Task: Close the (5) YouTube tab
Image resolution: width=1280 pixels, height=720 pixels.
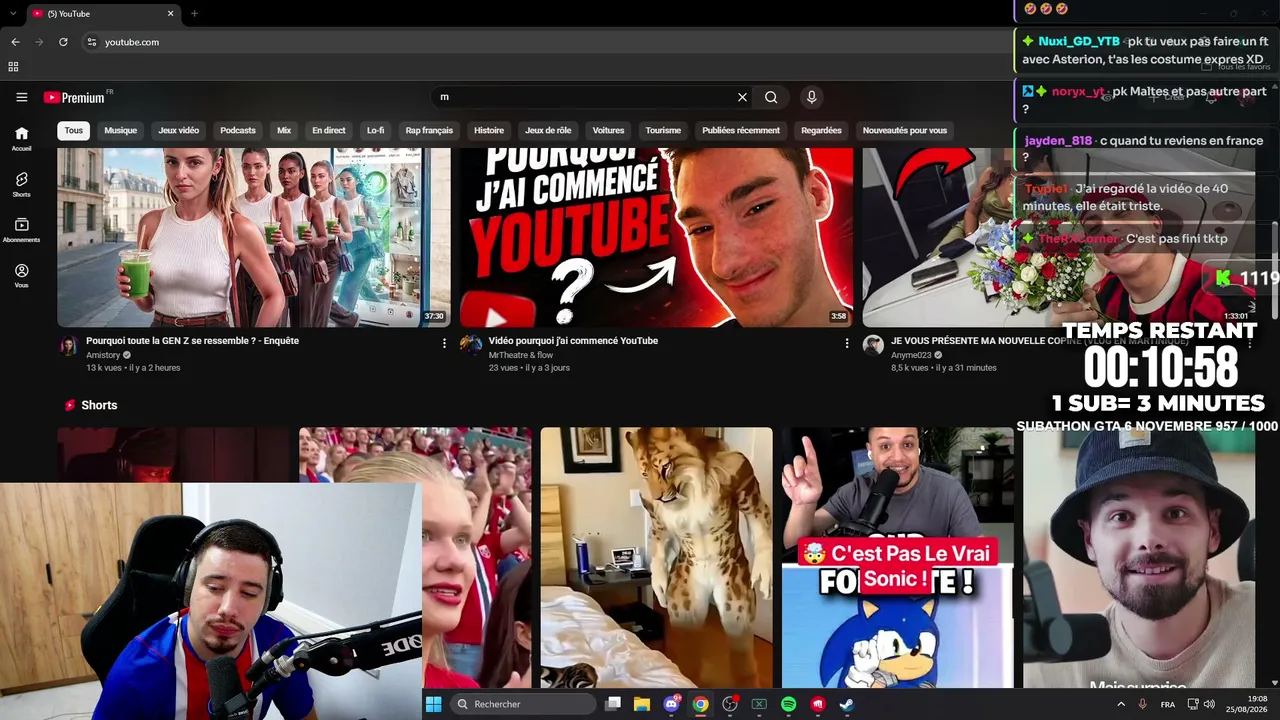Action: pos(170,14)
